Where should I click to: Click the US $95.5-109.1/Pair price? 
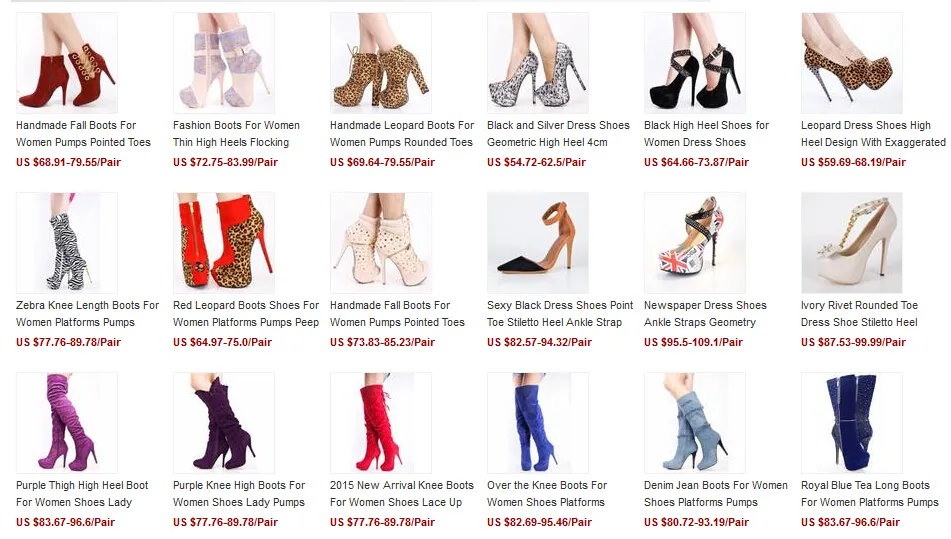pyautogui.click(x=693, y=342)
